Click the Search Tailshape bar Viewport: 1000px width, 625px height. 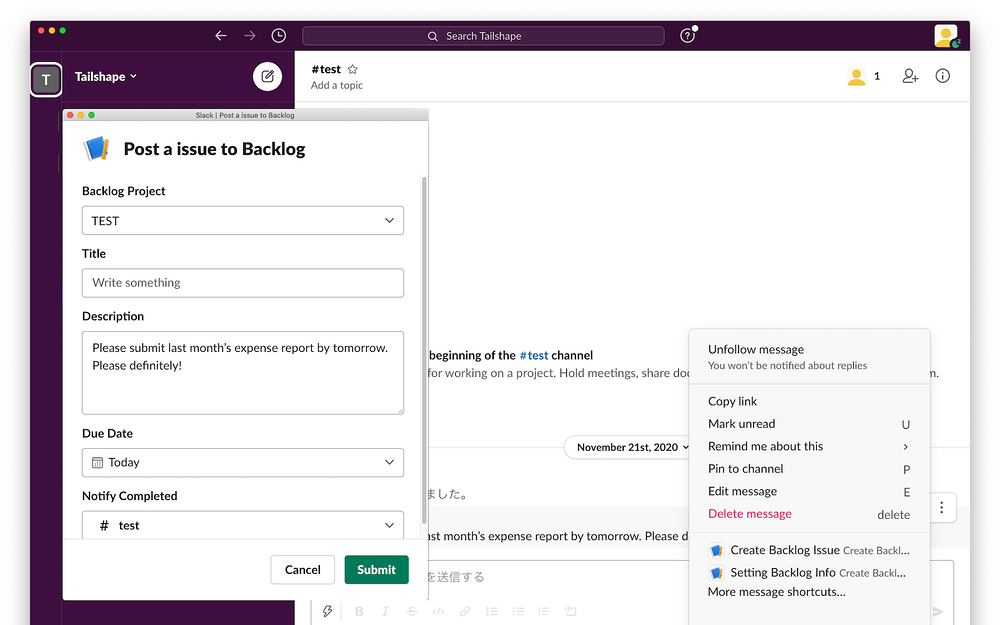tap(483, 36)
